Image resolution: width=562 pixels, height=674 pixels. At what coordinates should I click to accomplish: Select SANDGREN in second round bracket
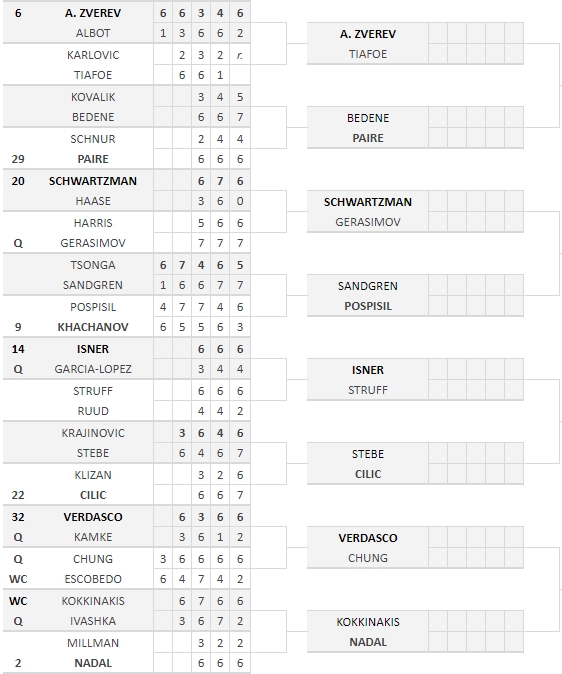coord(368,286)
